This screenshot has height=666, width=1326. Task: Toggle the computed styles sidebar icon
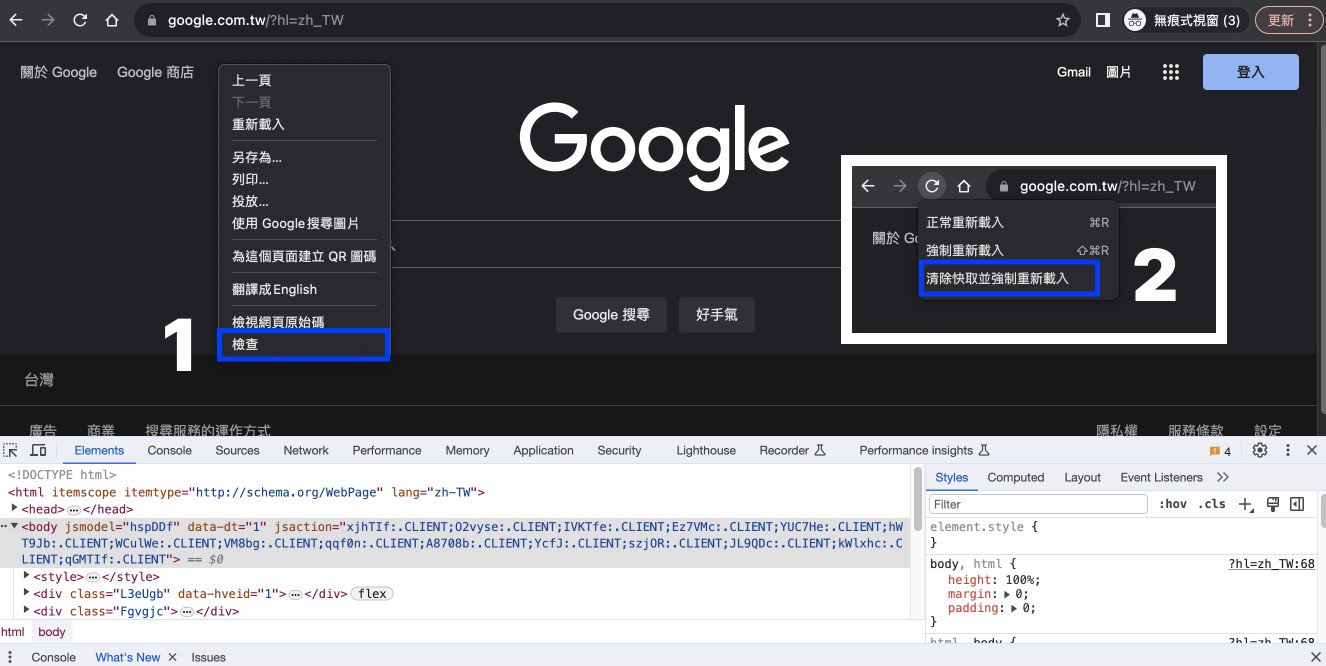1297,504
